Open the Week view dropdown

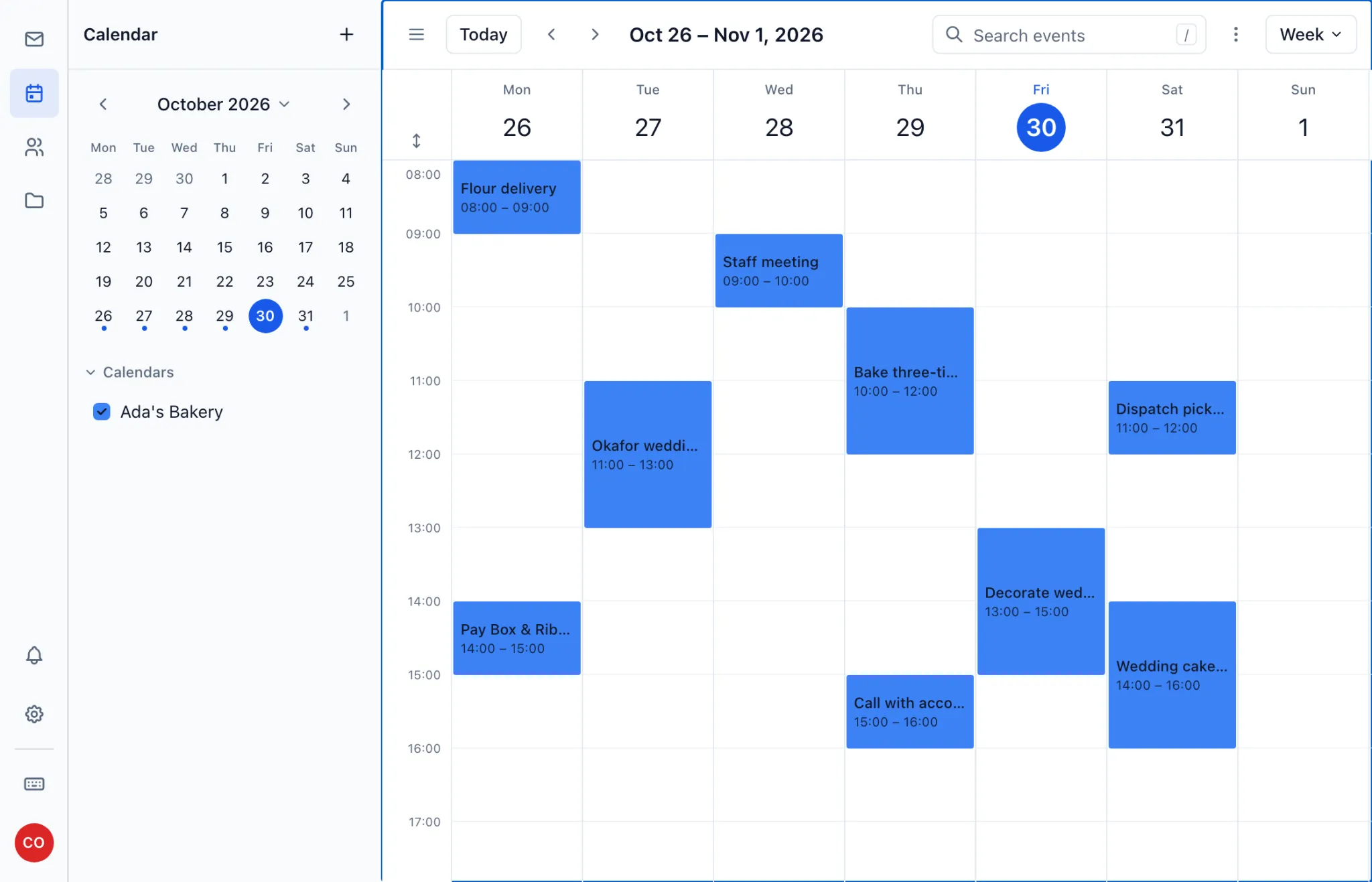click(x=1310, y=34)
